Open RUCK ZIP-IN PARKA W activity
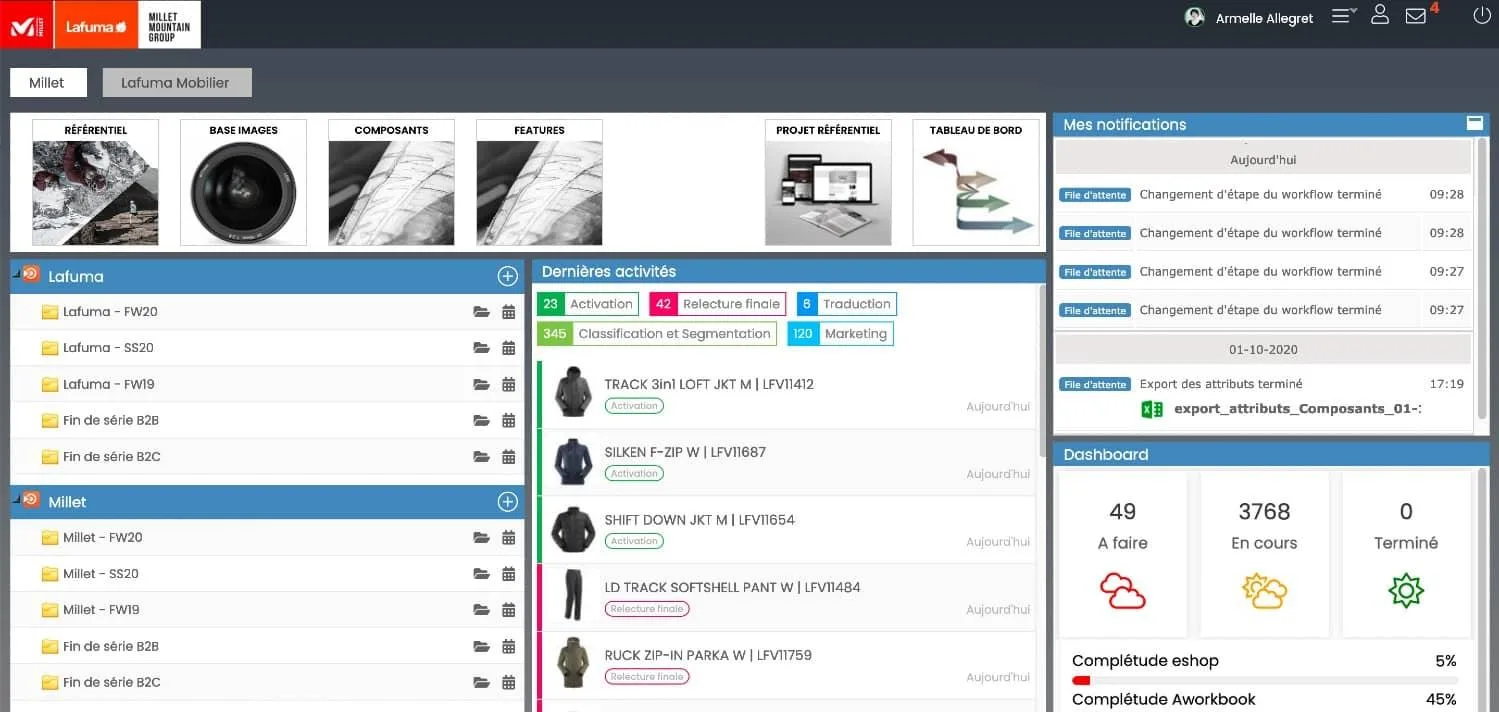Image resolution: width=1499 pixels, height=712 pixels. pos(787,666)
